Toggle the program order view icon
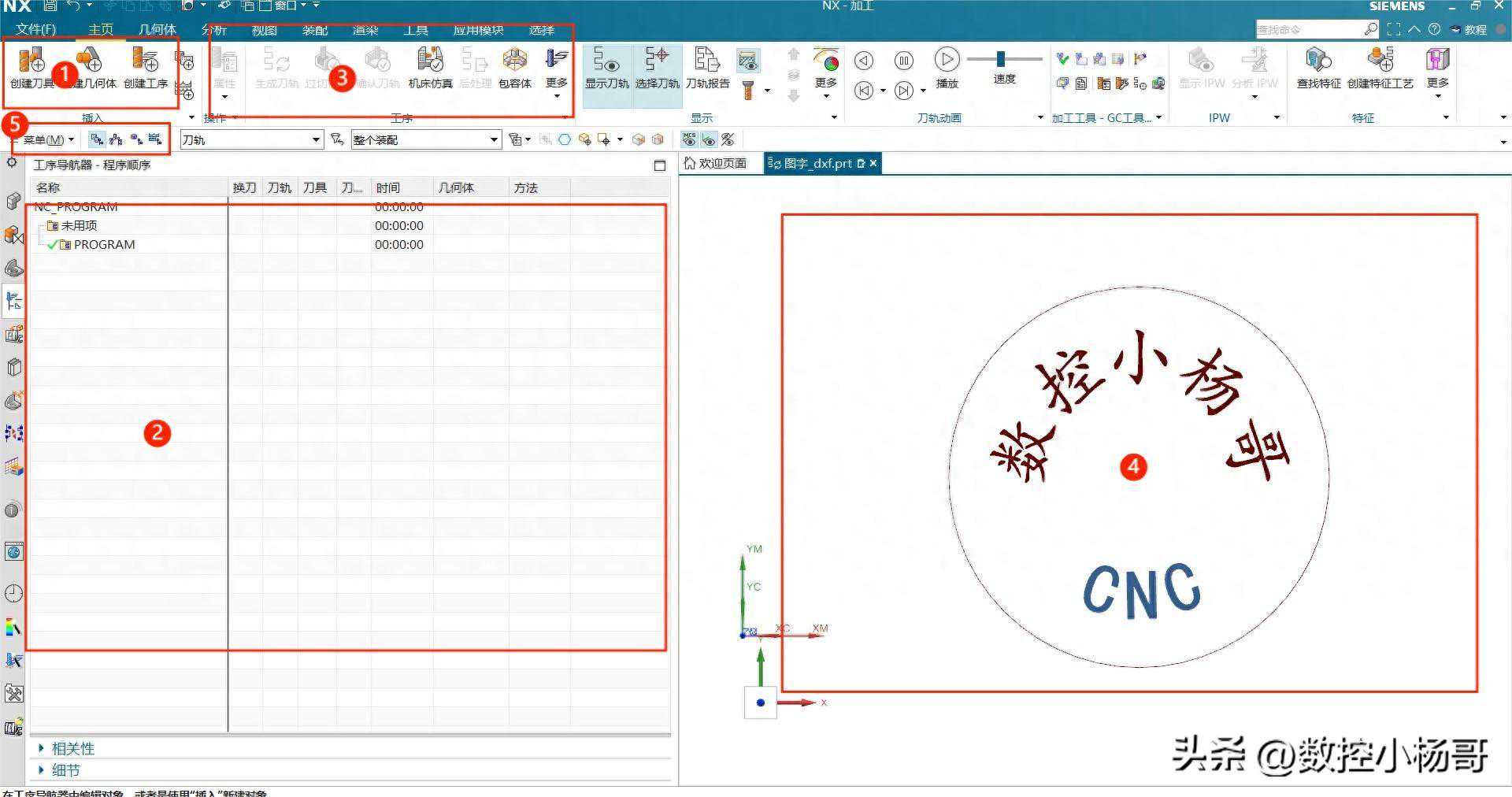This screenshot has height=797, width=1512. [x=97, y=139]
